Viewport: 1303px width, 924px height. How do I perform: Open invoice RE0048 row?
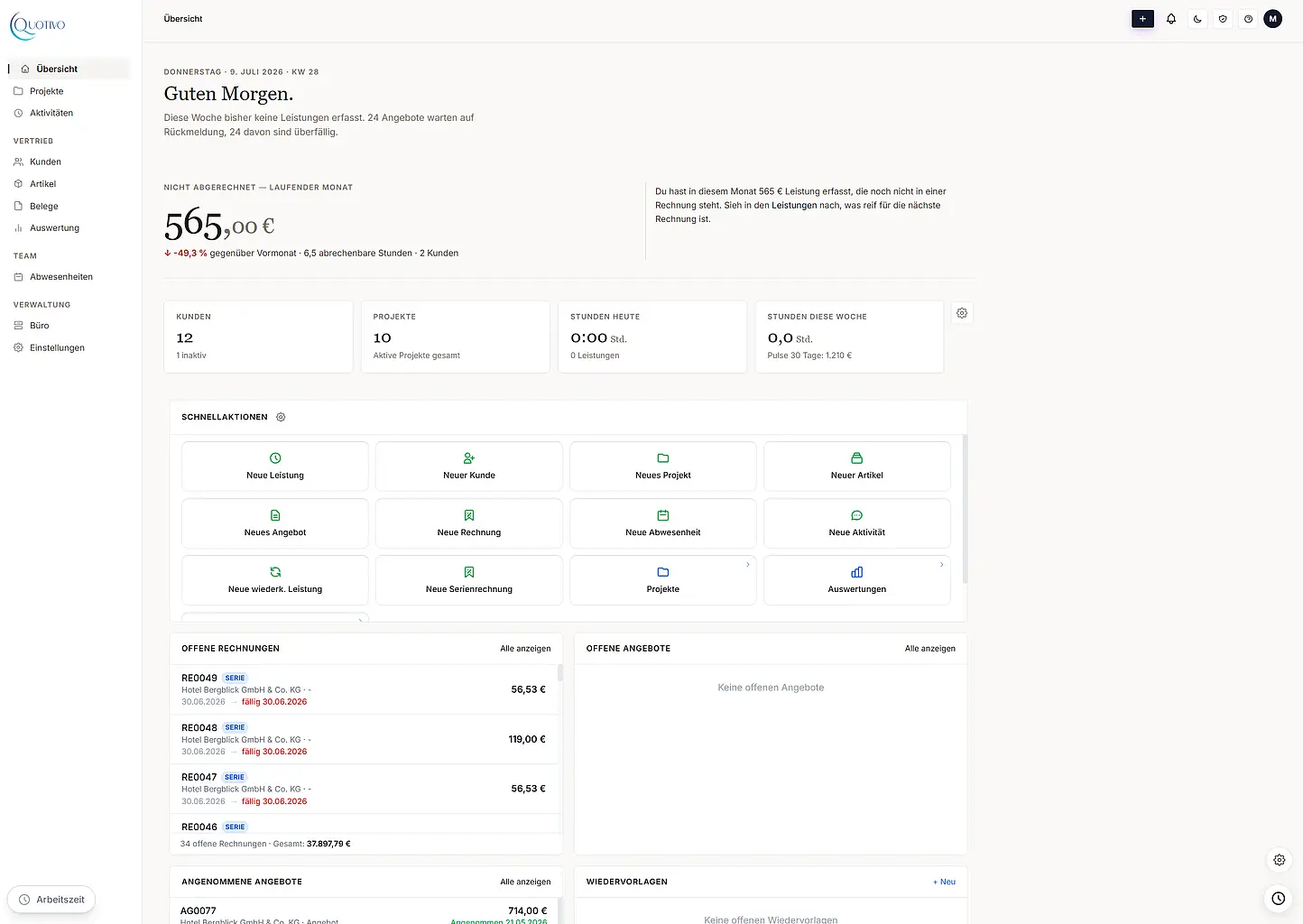(364, 739)
